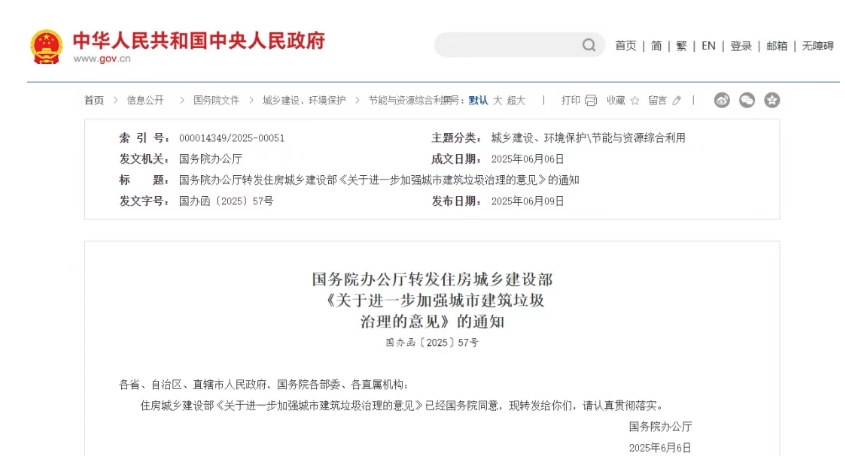The height and width of the screenshot is (473, 845).
Task: Click the print printer icon
Action: [591, 100]
